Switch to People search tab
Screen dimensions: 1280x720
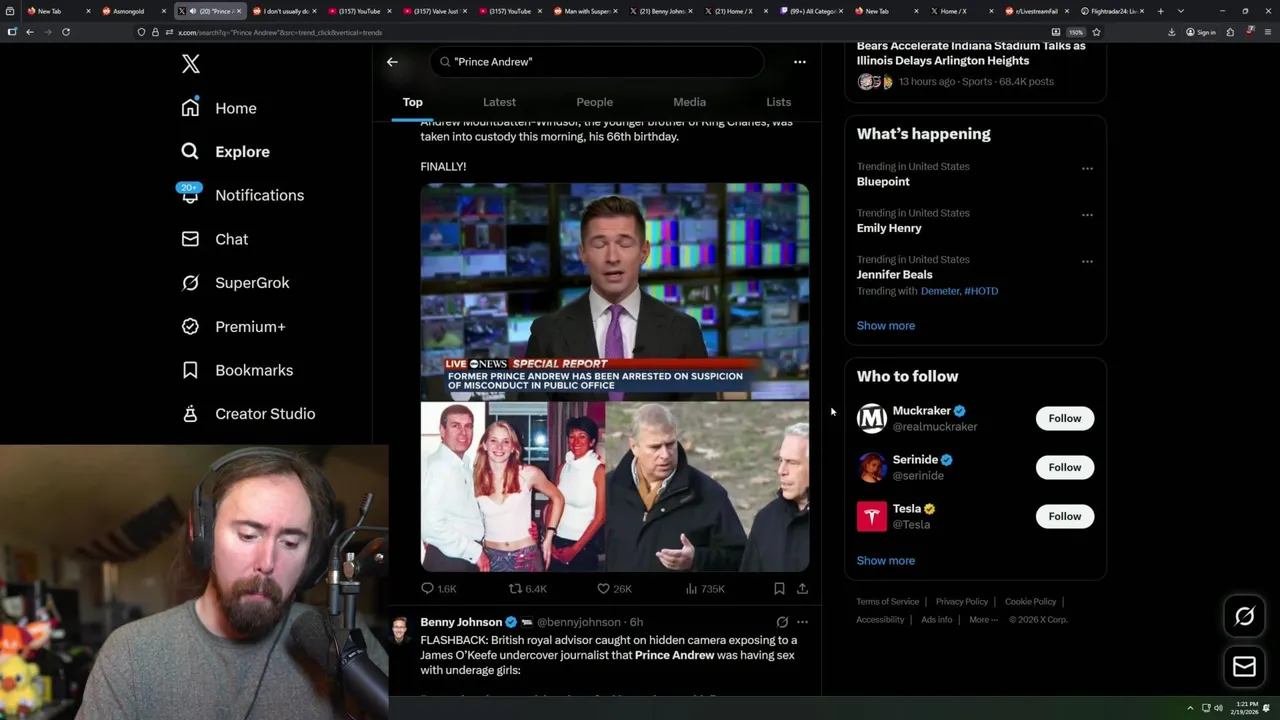594,102
